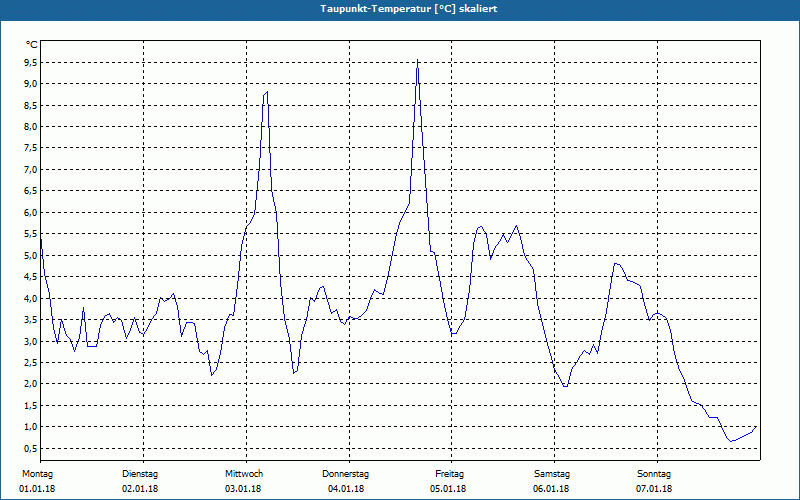The width and height of the screenshot is (800, 500).
Task: Click the 1,0 y-axis value
Action: (31, 427)
